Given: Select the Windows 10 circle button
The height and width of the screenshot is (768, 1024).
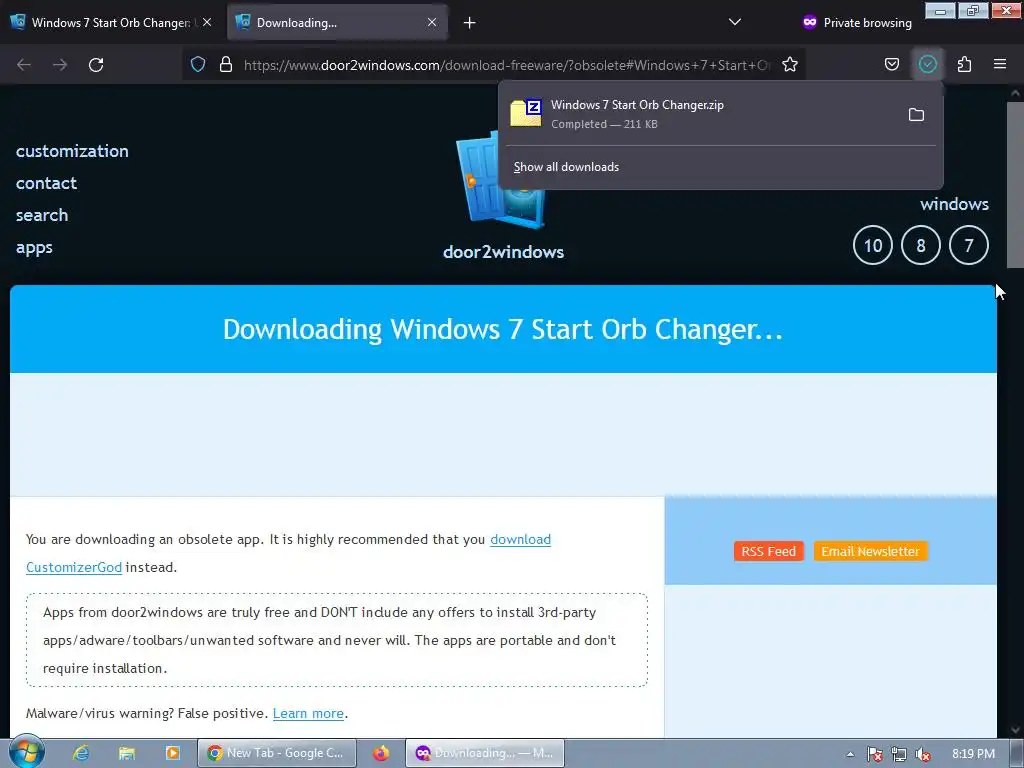Looking at the screenshot, I should [x=872, y=245].
